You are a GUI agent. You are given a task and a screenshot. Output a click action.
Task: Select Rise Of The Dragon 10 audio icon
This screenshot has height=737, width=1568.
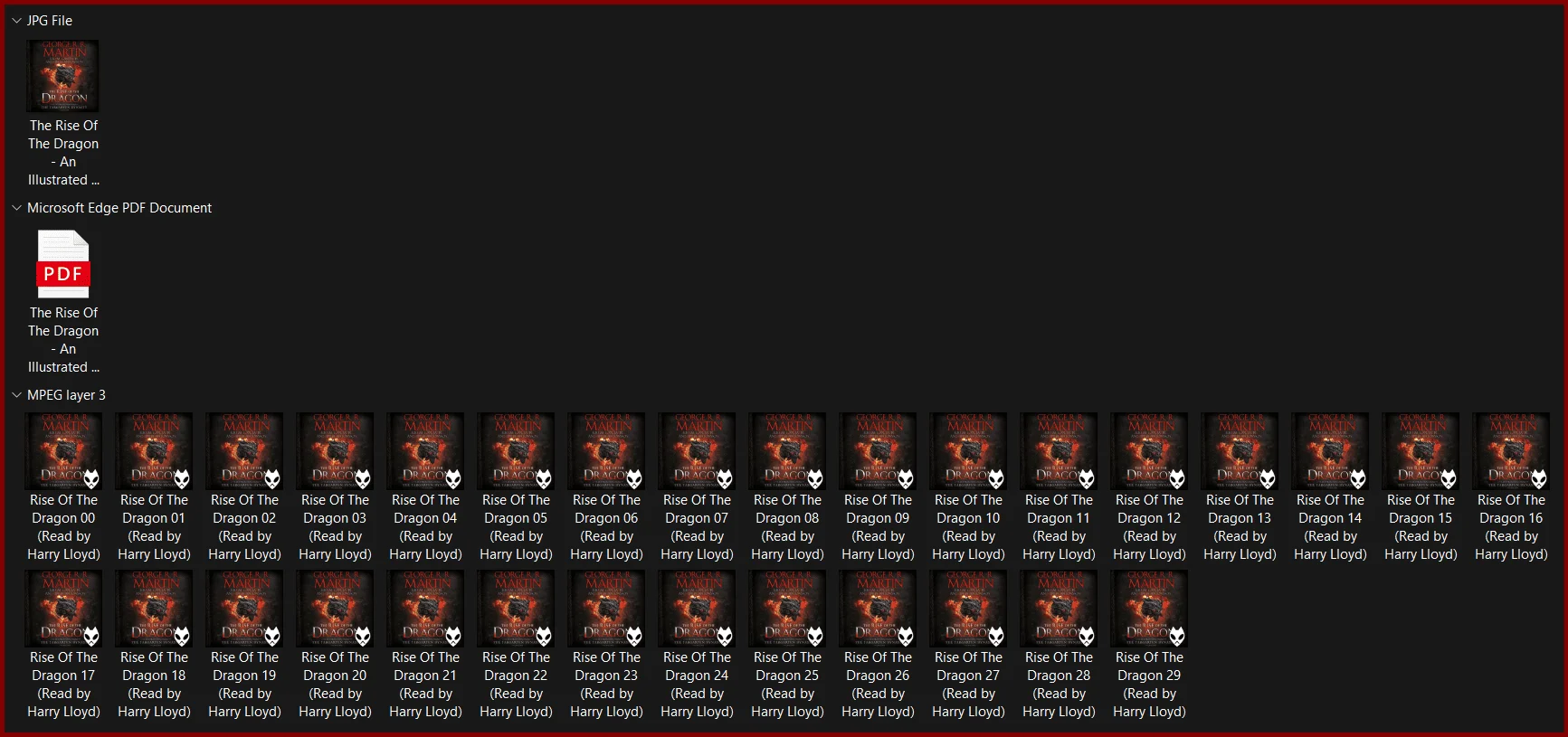pyautogui.click(x=968, y=451)
